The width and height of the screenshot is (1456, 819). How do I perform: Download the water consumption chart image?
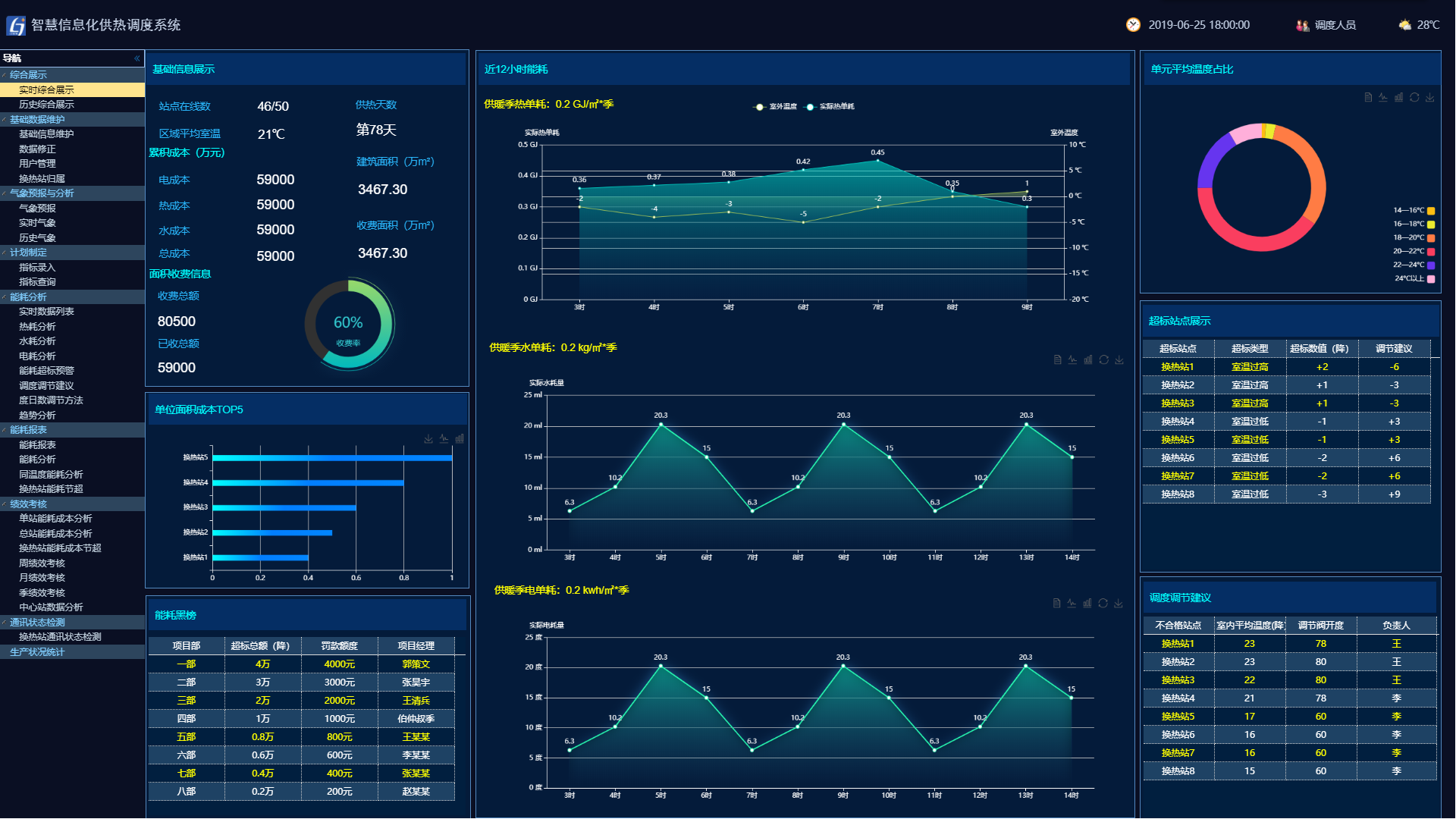tap(1119, 360)
